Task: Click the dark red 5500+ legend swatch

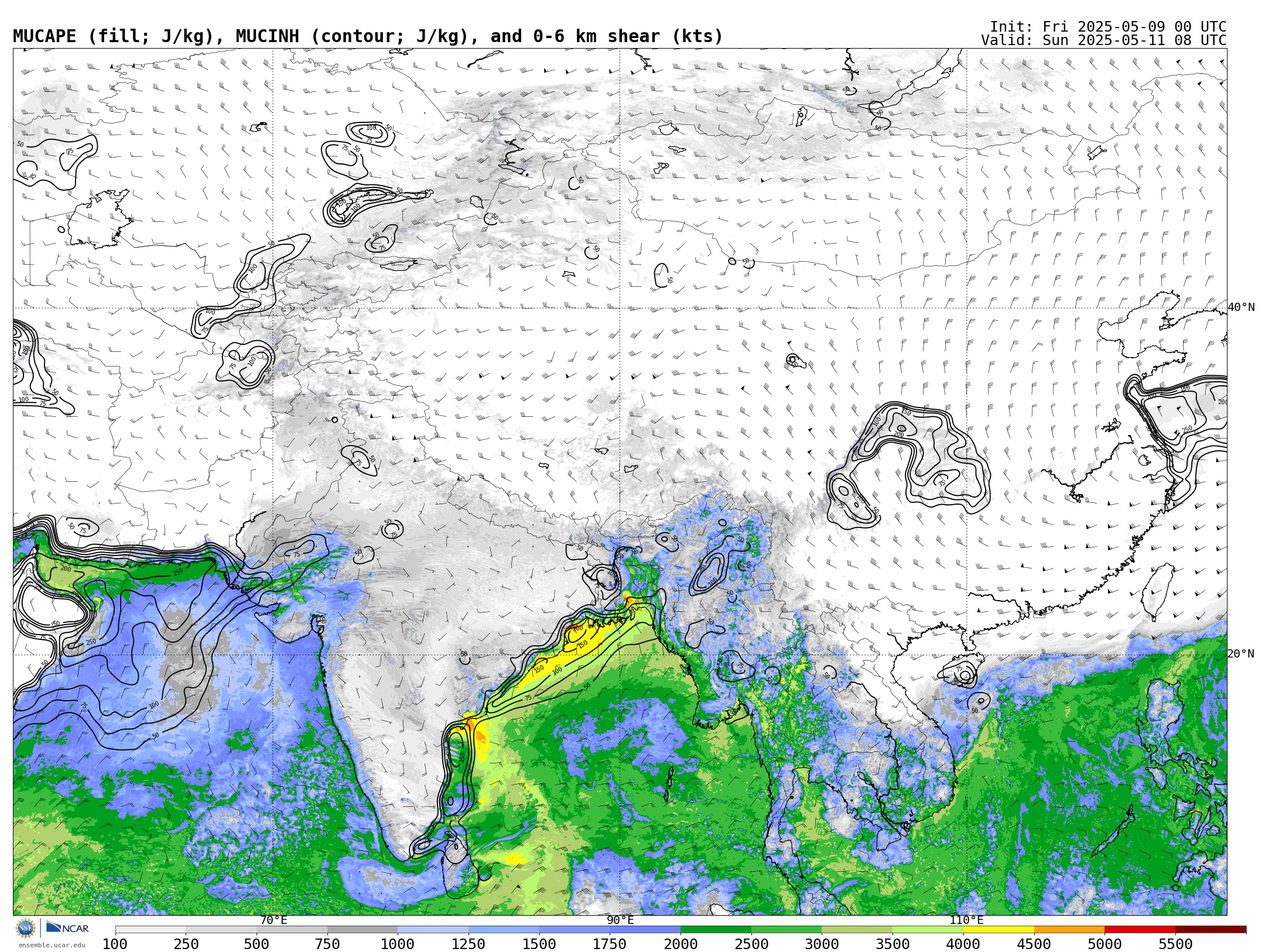Action: (x=1211, y=930)
